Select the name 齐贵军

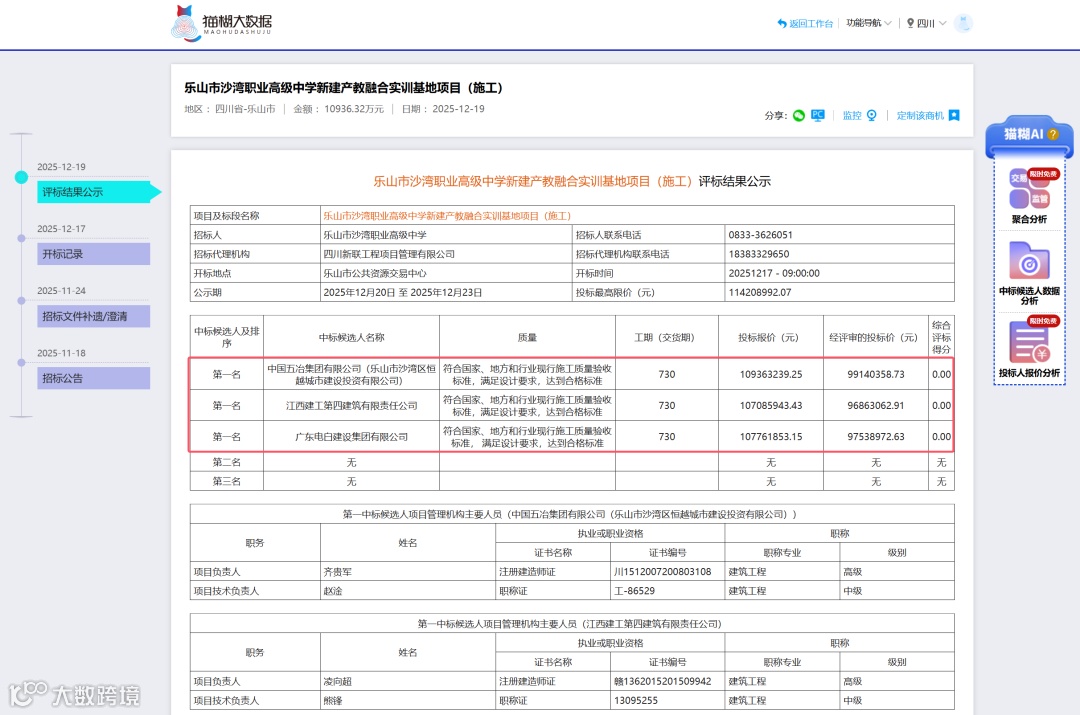(338, 572)
